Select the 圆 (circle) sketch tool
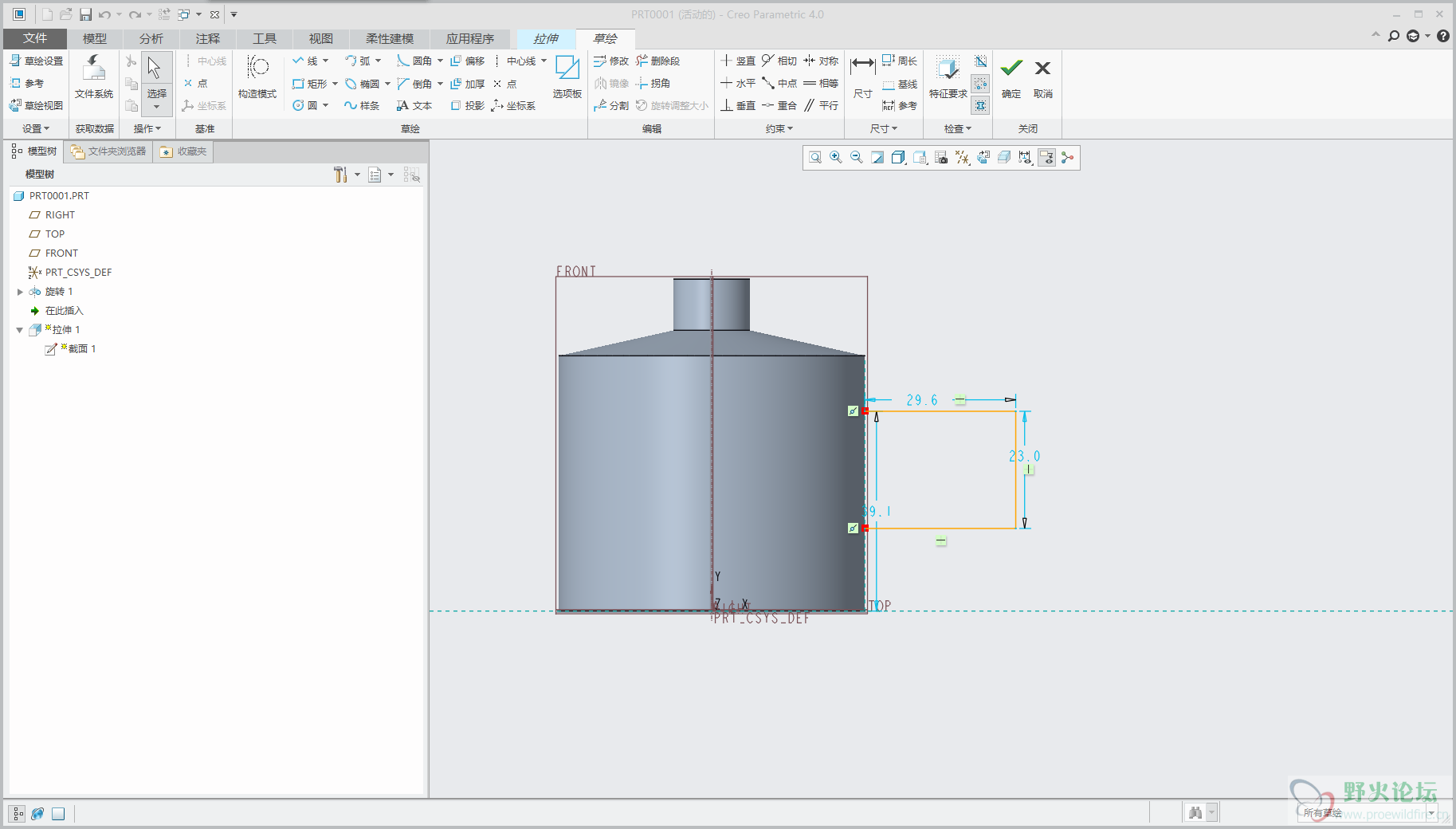The width and height of the screenshot is (1456, 829). coord(304,105)
